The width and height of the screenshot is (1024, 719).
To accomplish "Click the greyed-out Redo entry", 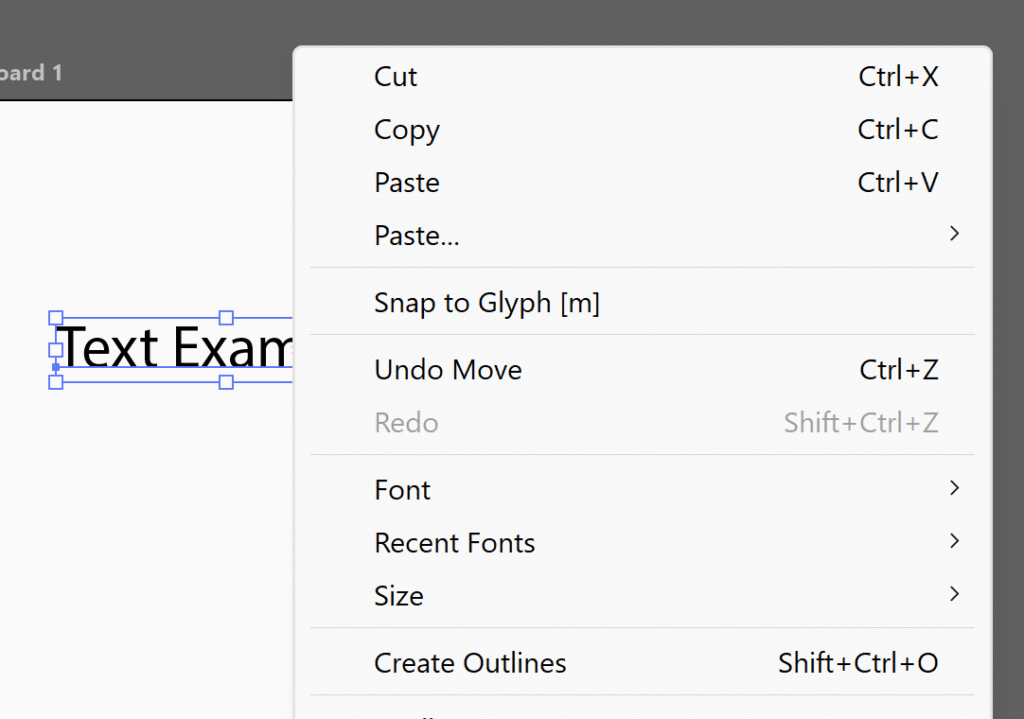I will tap(406, 423).
